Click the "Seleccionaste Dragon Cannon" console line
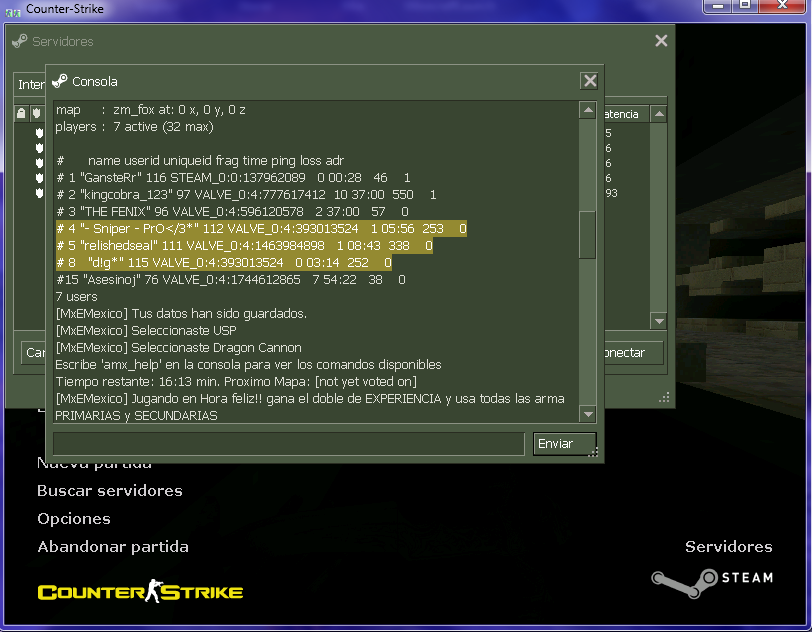The width and height of the screenshot is (812, 632). 179,348
